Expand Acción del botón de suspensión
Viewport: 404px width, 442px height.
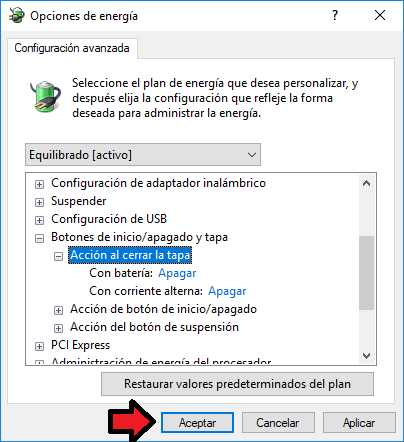coord(58,328)
